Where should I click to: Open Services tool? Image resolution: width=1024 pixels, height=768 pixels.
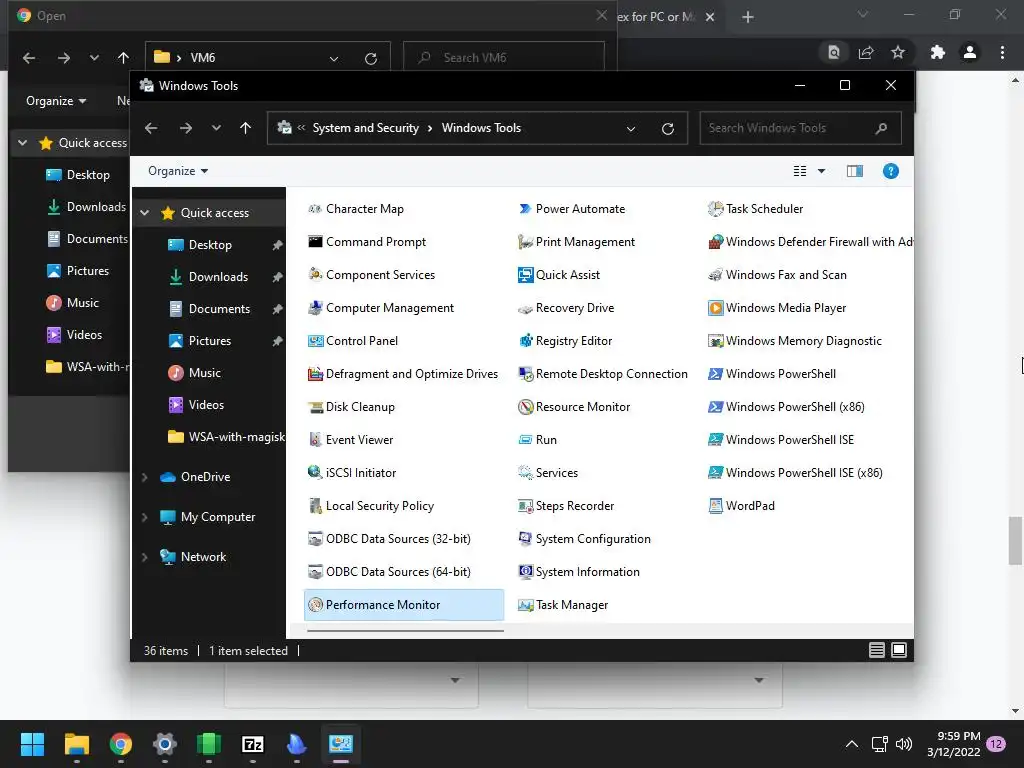[x=548, y=473]
